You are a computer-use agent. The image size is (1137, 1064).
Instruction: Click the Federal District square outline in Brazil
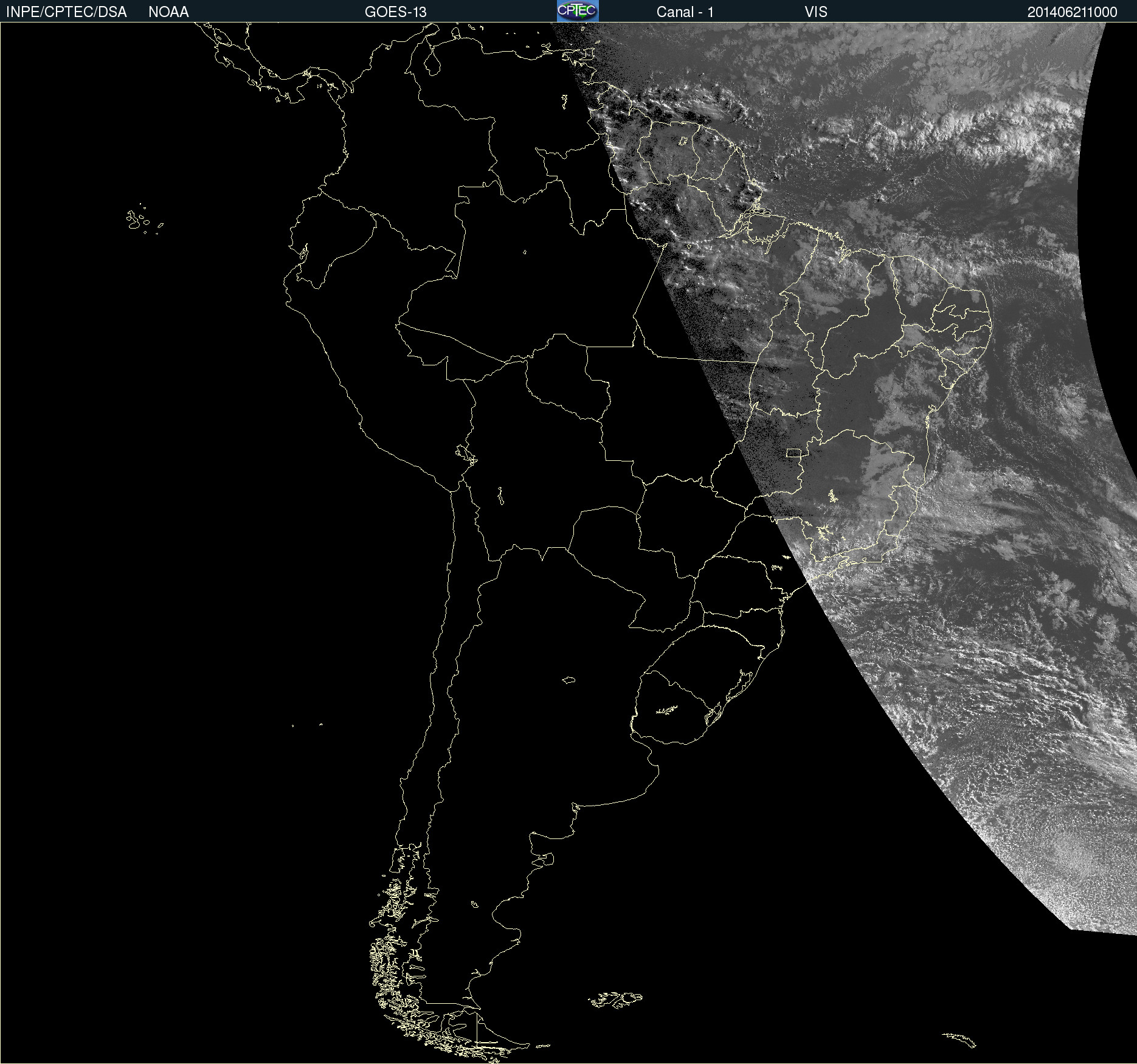click(x=793, y=452)
